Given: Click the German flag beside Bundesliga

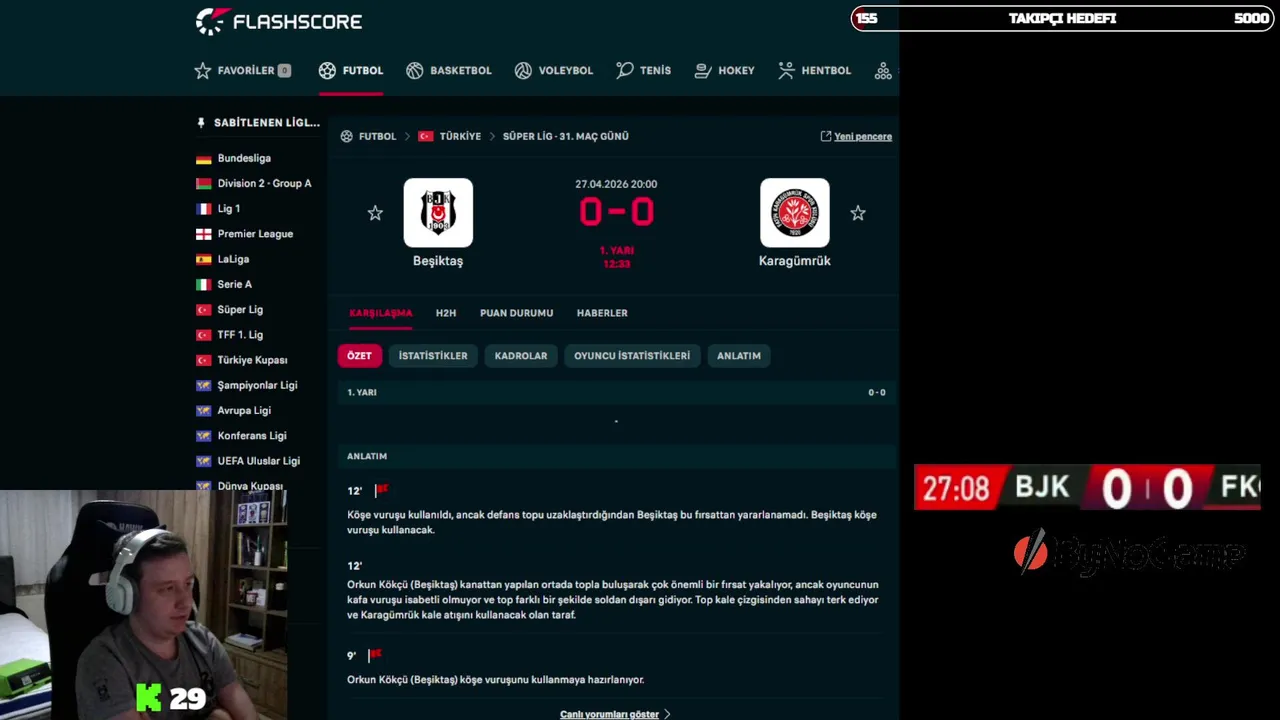Looking at the screenshot, I should click(204, 159).
